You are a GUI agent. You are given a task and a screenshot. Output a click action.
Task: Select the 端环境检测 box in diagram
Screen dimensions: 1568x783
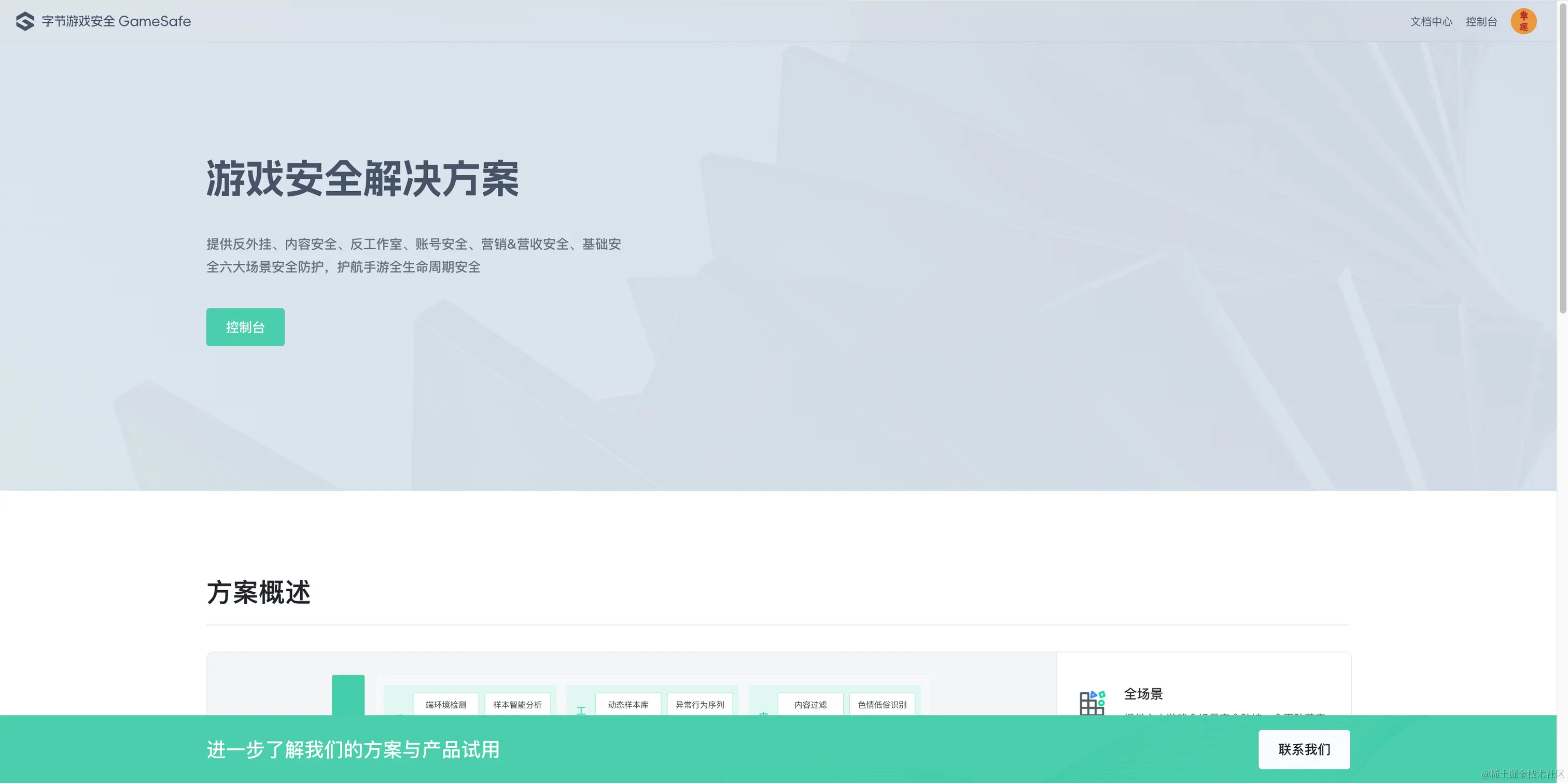click(x=445, y=705)
